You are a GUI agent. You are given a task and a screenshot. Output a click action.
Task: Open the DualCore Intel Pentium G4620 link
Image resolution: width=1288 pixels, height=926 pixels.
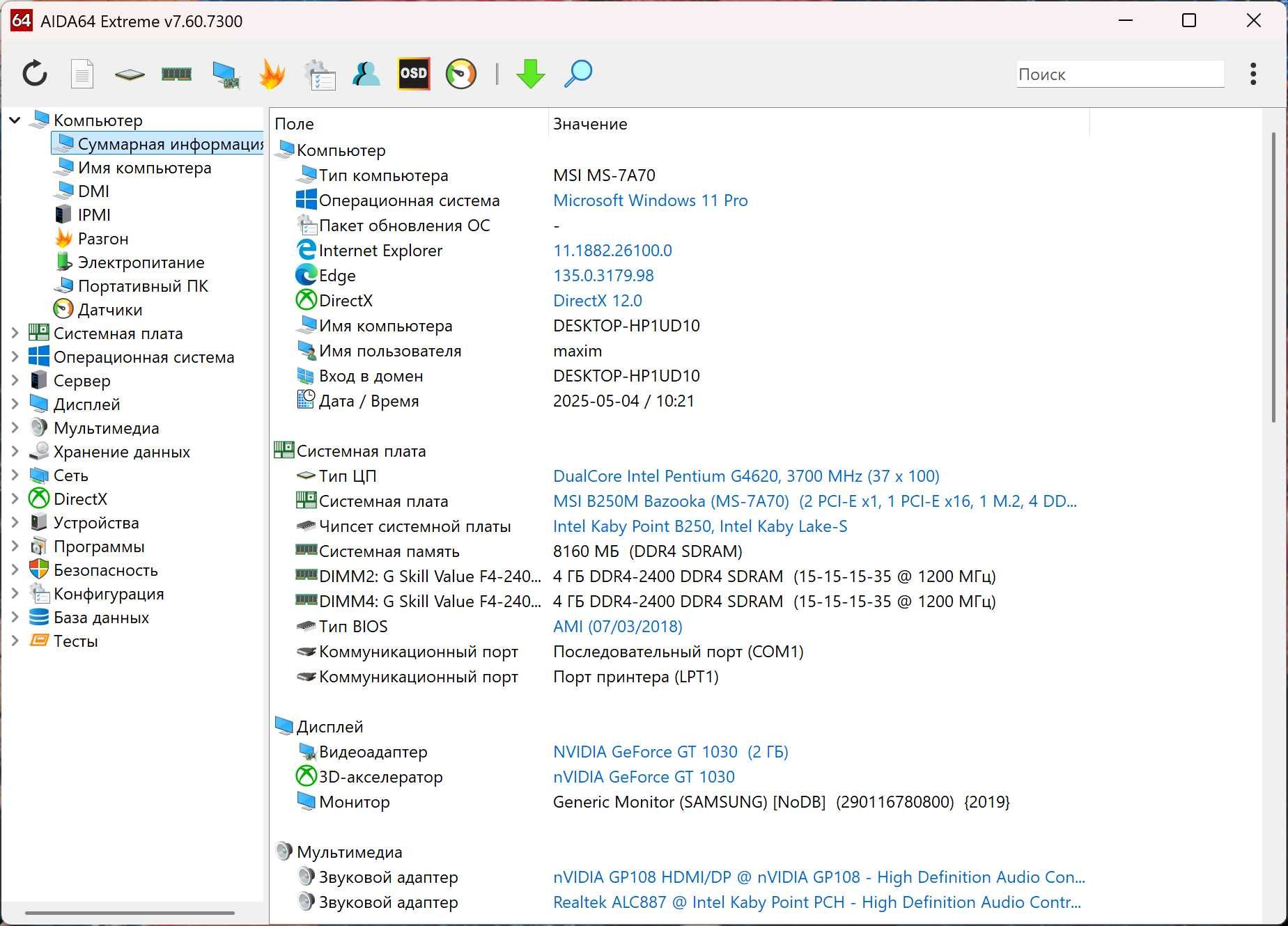click(746, 476)
